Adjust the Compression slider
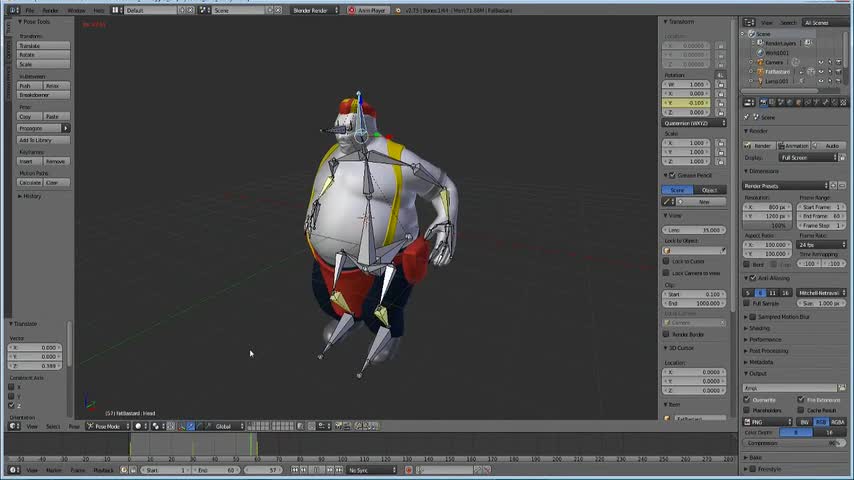Image resolution: width=854 pixels, height=480 pixels. pos(795,443)
